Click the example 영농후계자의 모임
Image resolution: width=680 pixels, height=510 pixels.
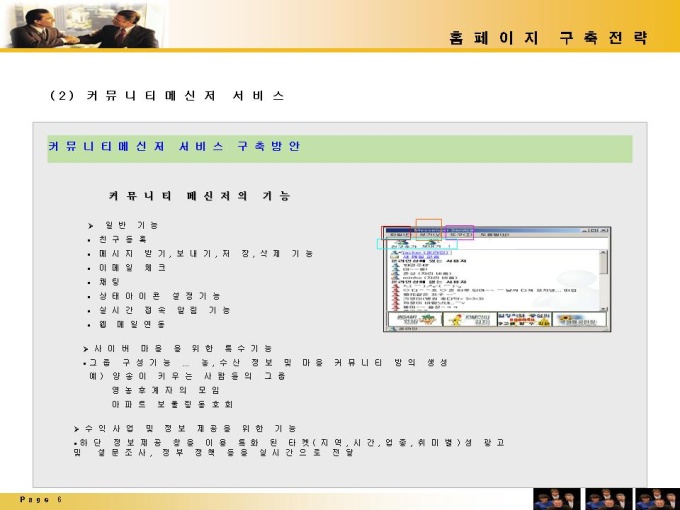tap(166, 390)
